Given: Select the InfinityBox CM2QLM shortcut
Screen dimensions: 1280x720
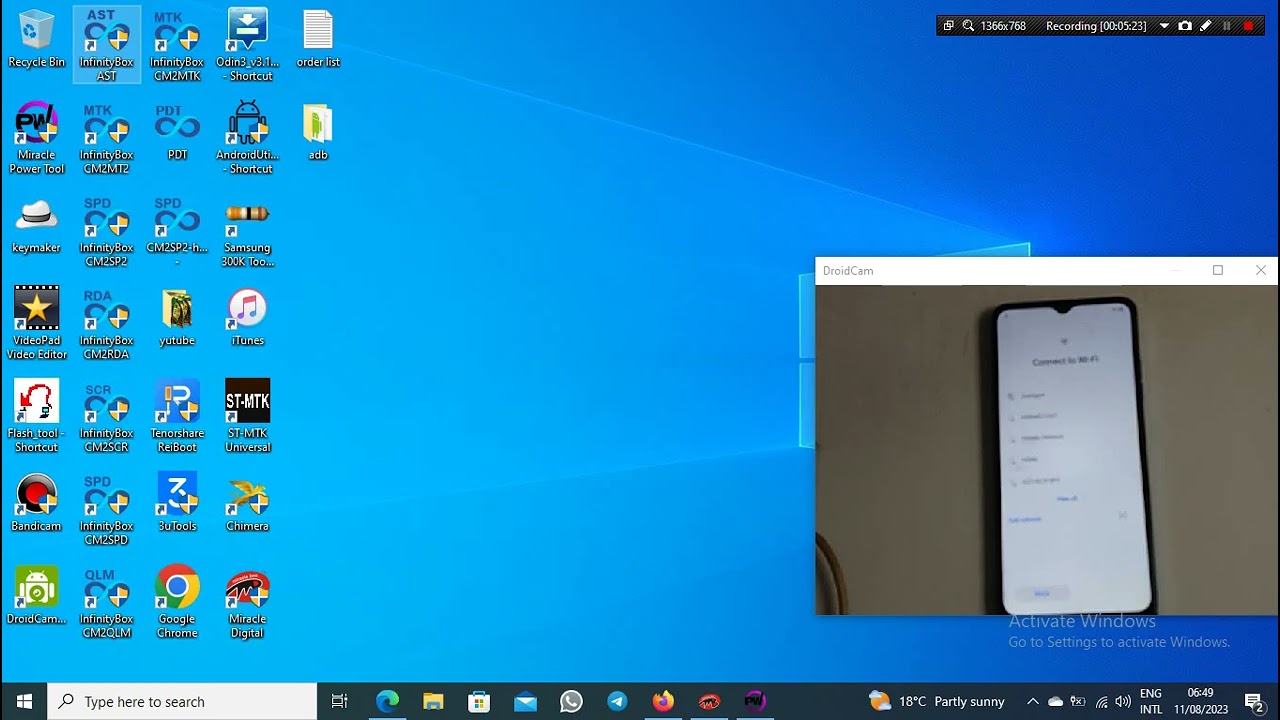Looking at the screenshot, I should (107, 602).
